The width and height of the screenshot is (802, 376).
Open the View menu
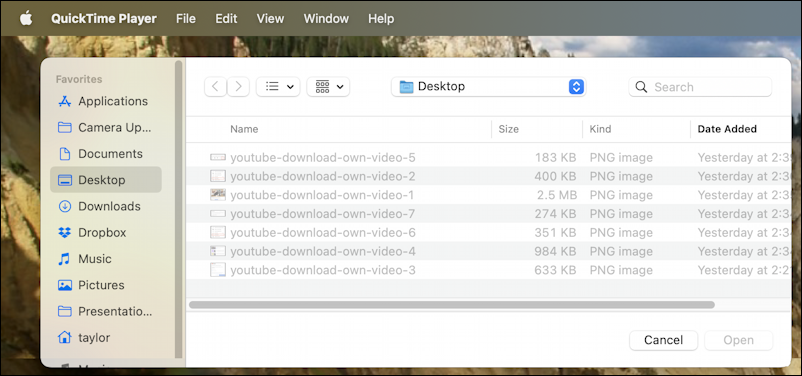270,19
